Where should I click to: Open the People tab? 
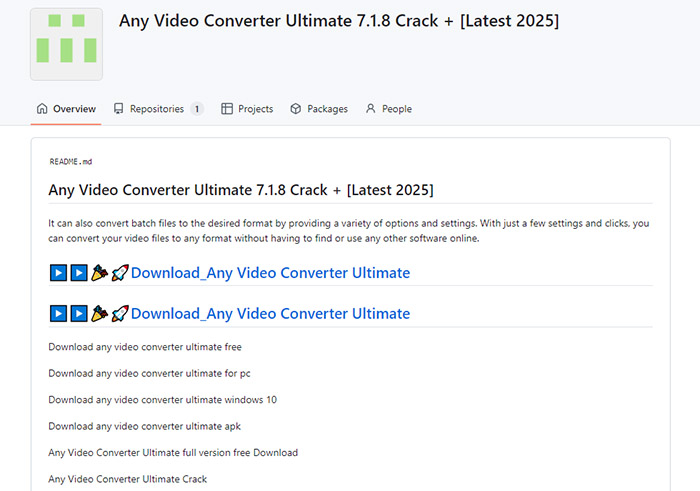(389, 109)
